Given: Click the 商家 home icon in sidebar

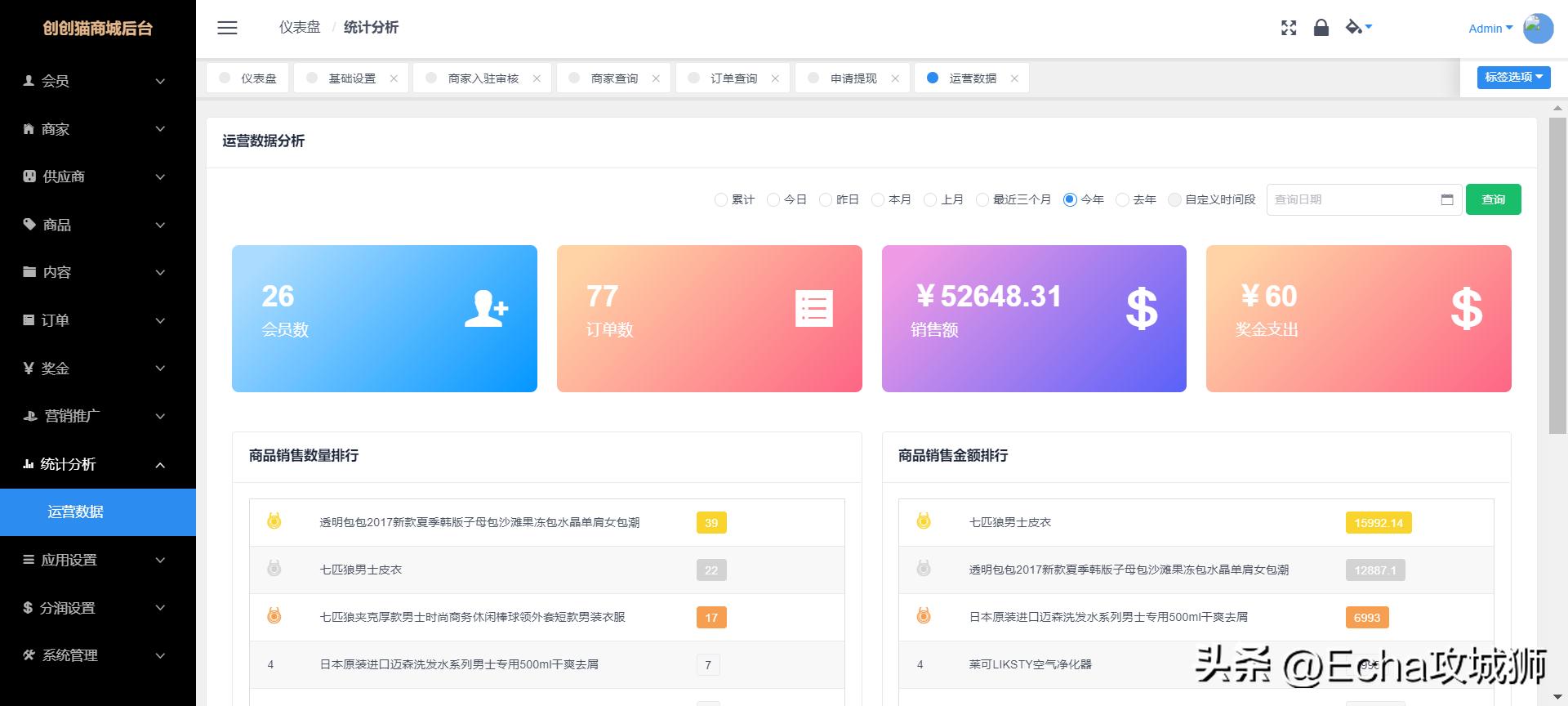Looking at the screenshot, I should point(29,129).
